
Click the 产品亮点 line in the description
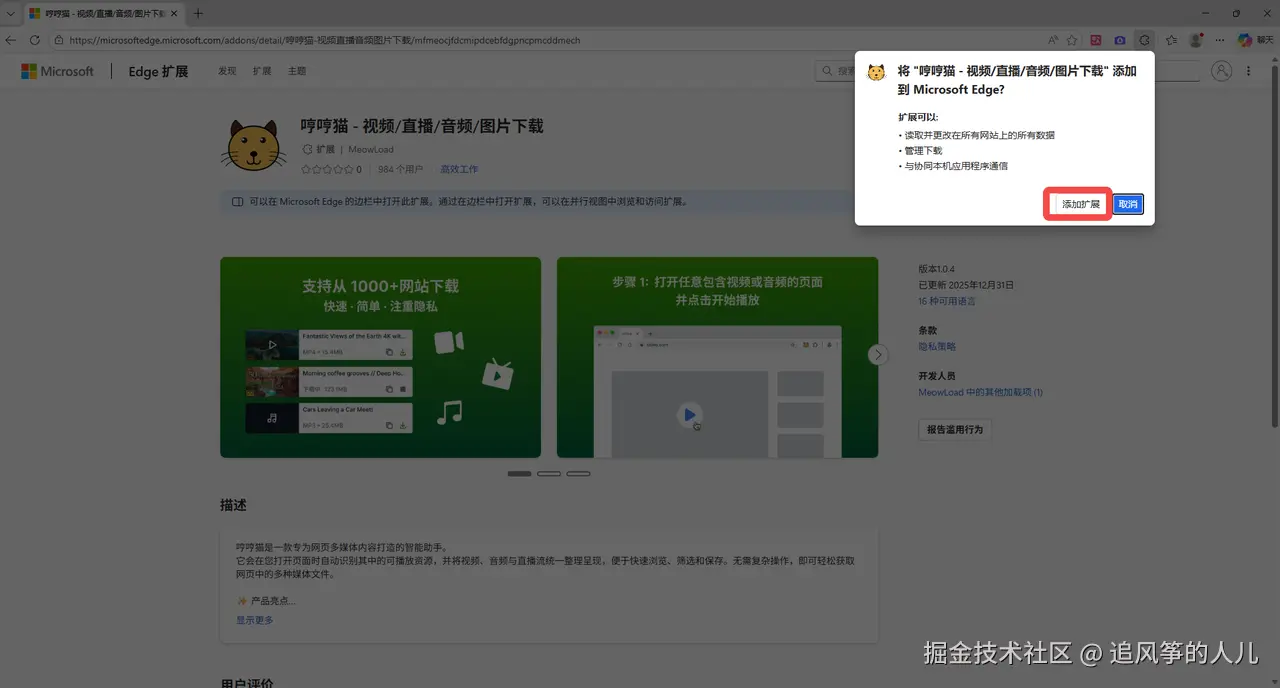[266, 601]
